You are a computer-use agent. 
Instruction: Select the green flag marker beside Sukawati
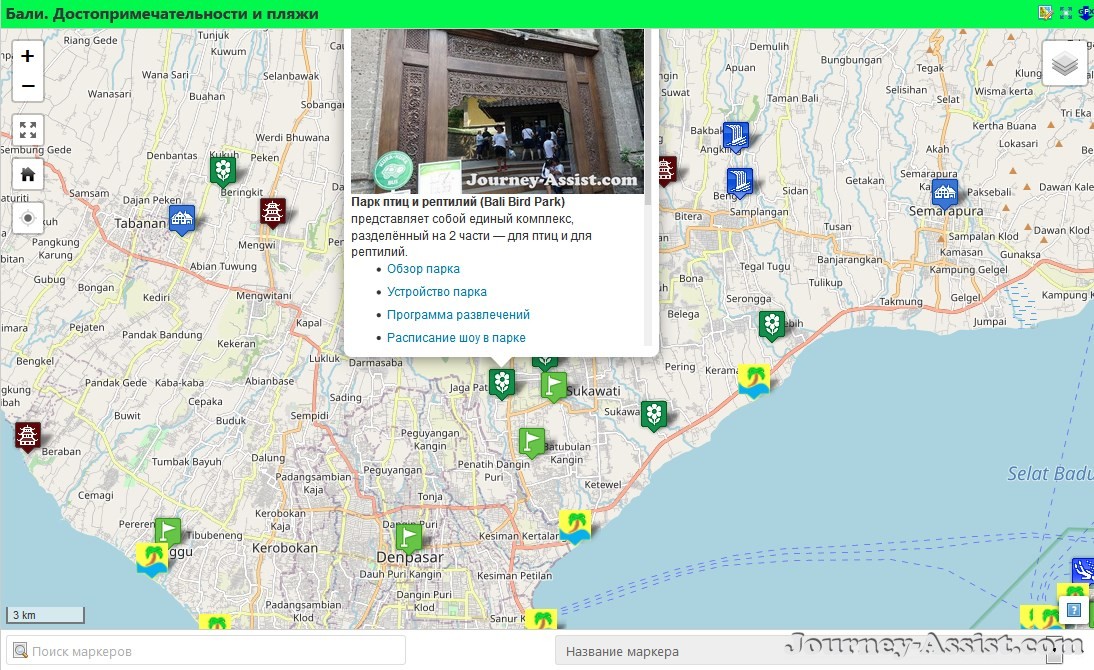click(x=554, y=387)
